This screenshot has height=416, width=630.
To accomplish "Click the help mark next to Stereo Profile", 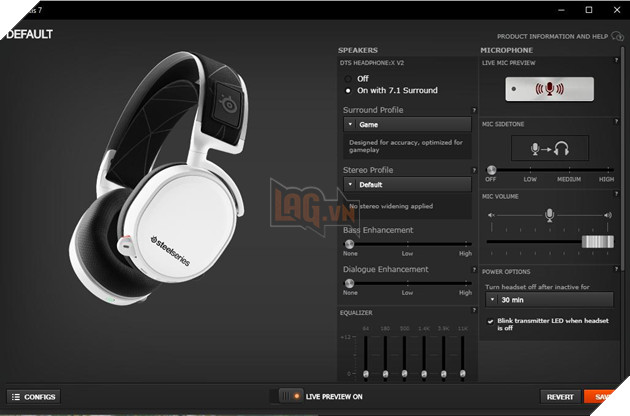I will [474, 170].
